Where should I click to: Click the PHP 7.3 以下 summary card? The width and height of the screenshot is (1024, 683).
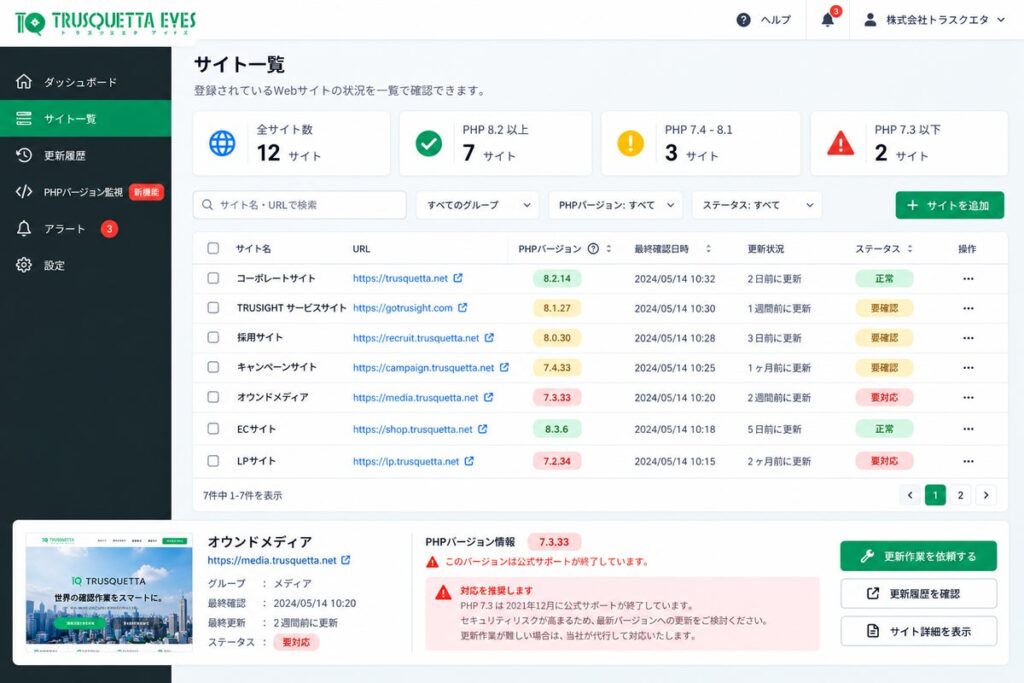(x=909, y=143)
